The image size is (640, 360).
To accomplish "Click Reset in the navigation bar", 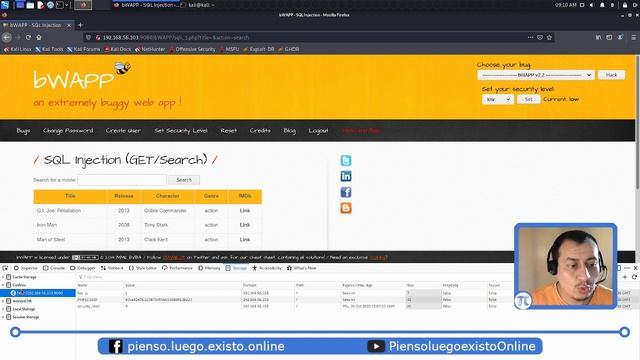I will 229,131.
